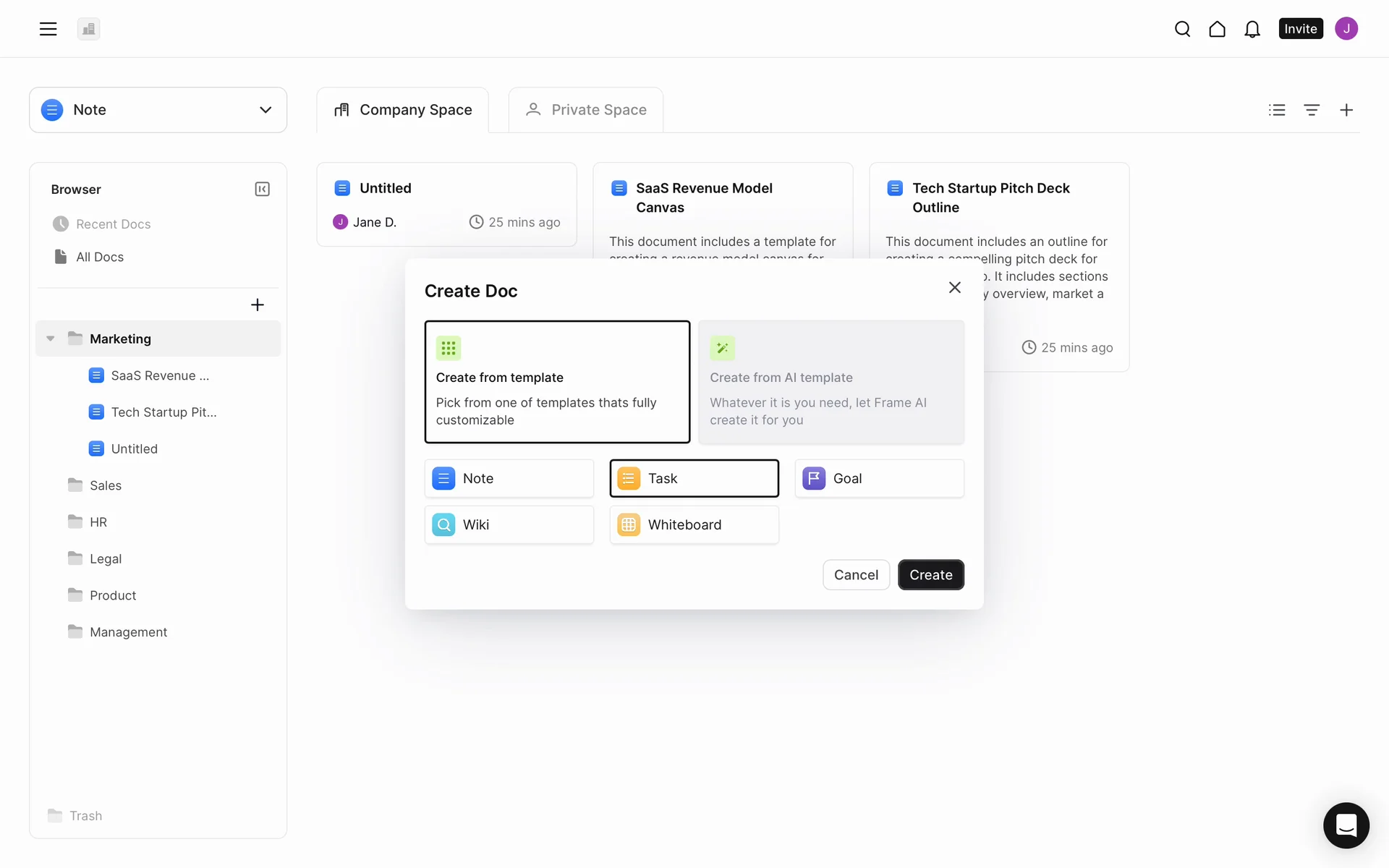Switch to Private Space tab
This screenshot has width=1389, height=868.
585,110
